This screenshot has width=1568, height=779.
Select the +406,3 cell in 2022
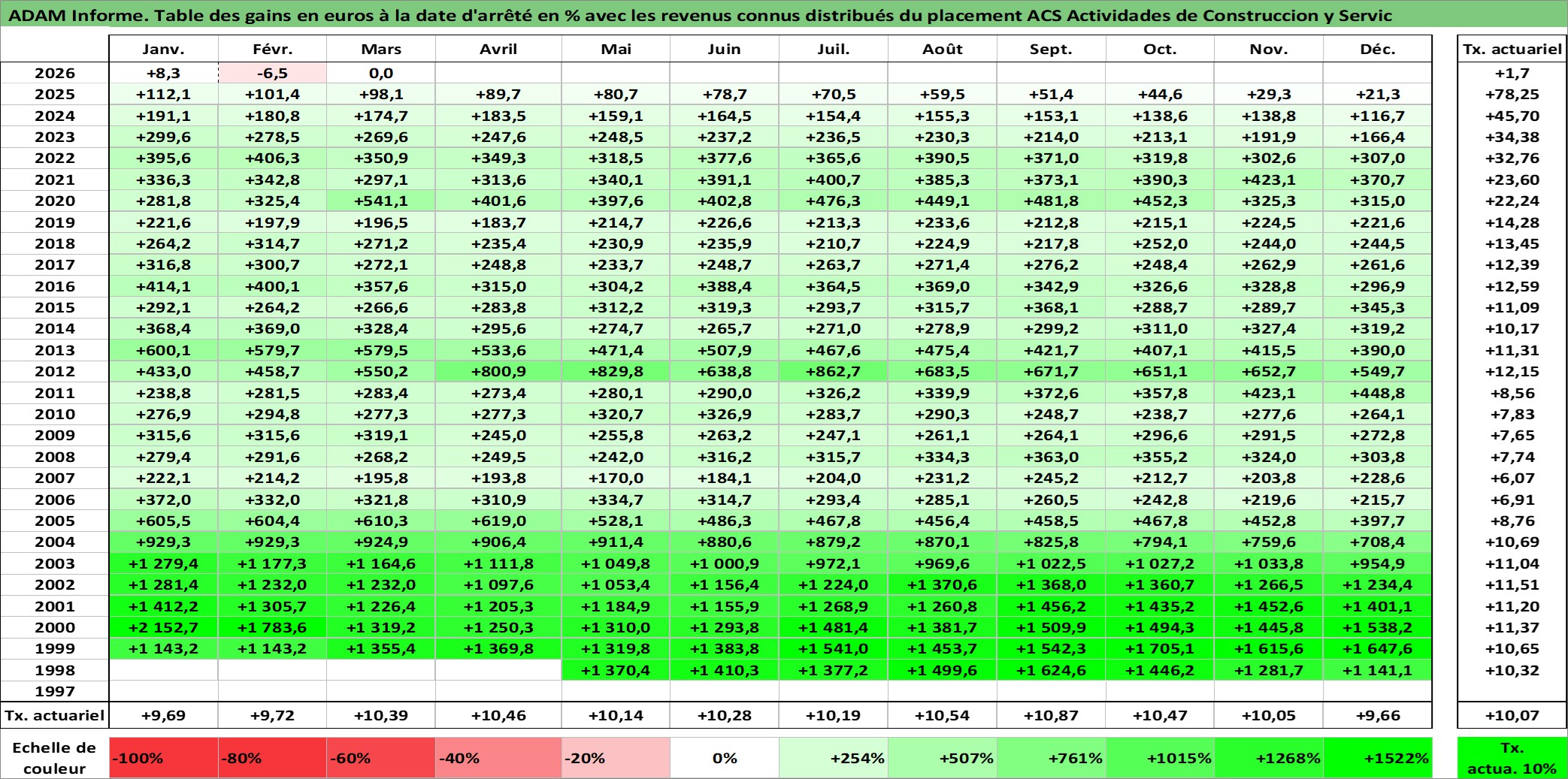(272, 158)
